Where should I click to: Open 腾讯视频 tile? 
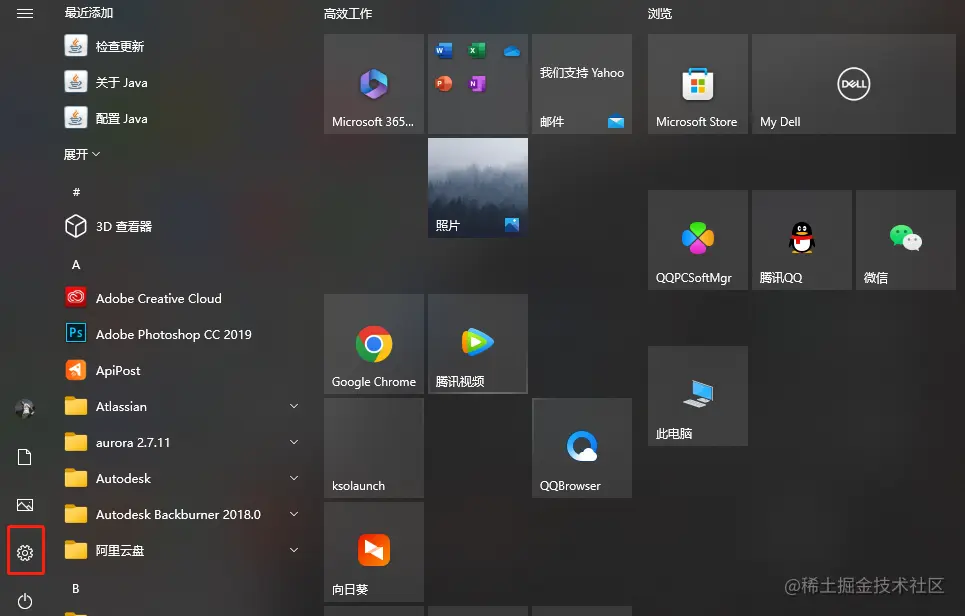(x=478, y=343)
